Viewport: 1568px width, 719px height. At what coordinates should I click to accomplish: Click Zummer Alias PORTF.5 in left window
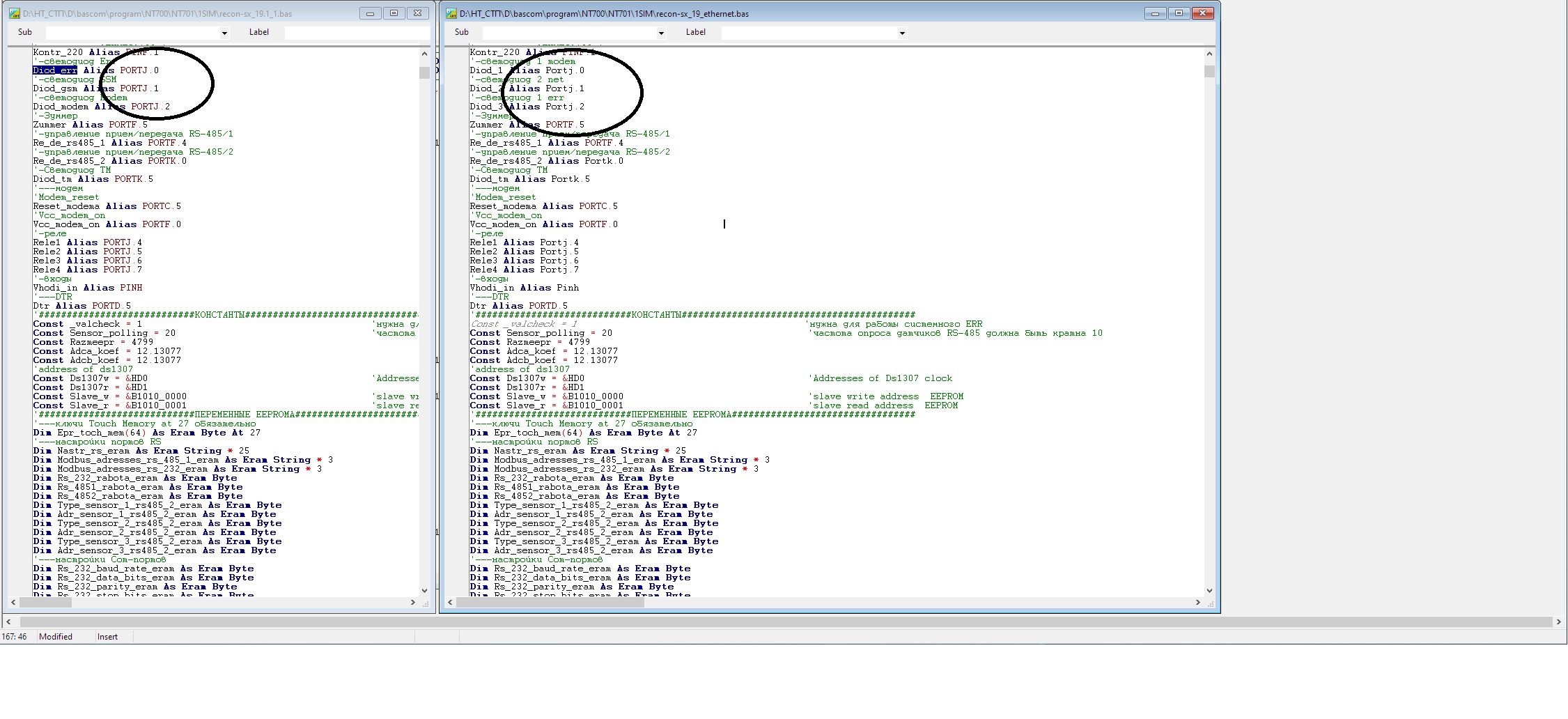coord(91,125)
